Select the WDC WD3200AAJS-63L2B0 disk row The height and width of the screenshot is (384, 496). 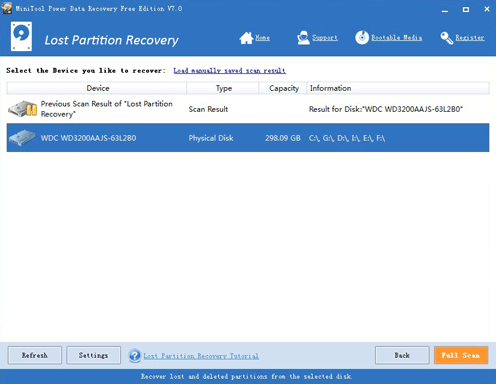tap(248, 138)
